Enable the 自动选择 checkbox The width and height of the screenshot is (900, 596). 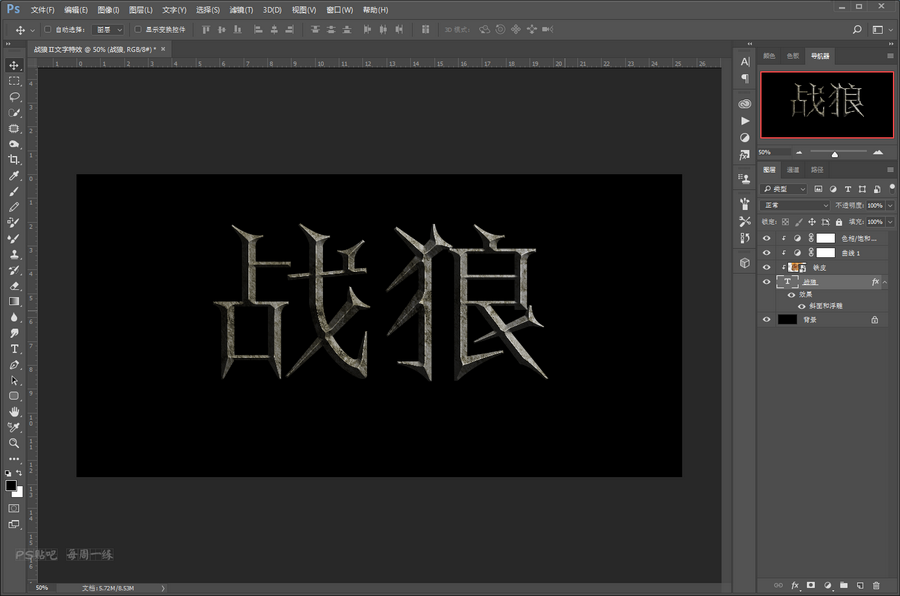47,30
